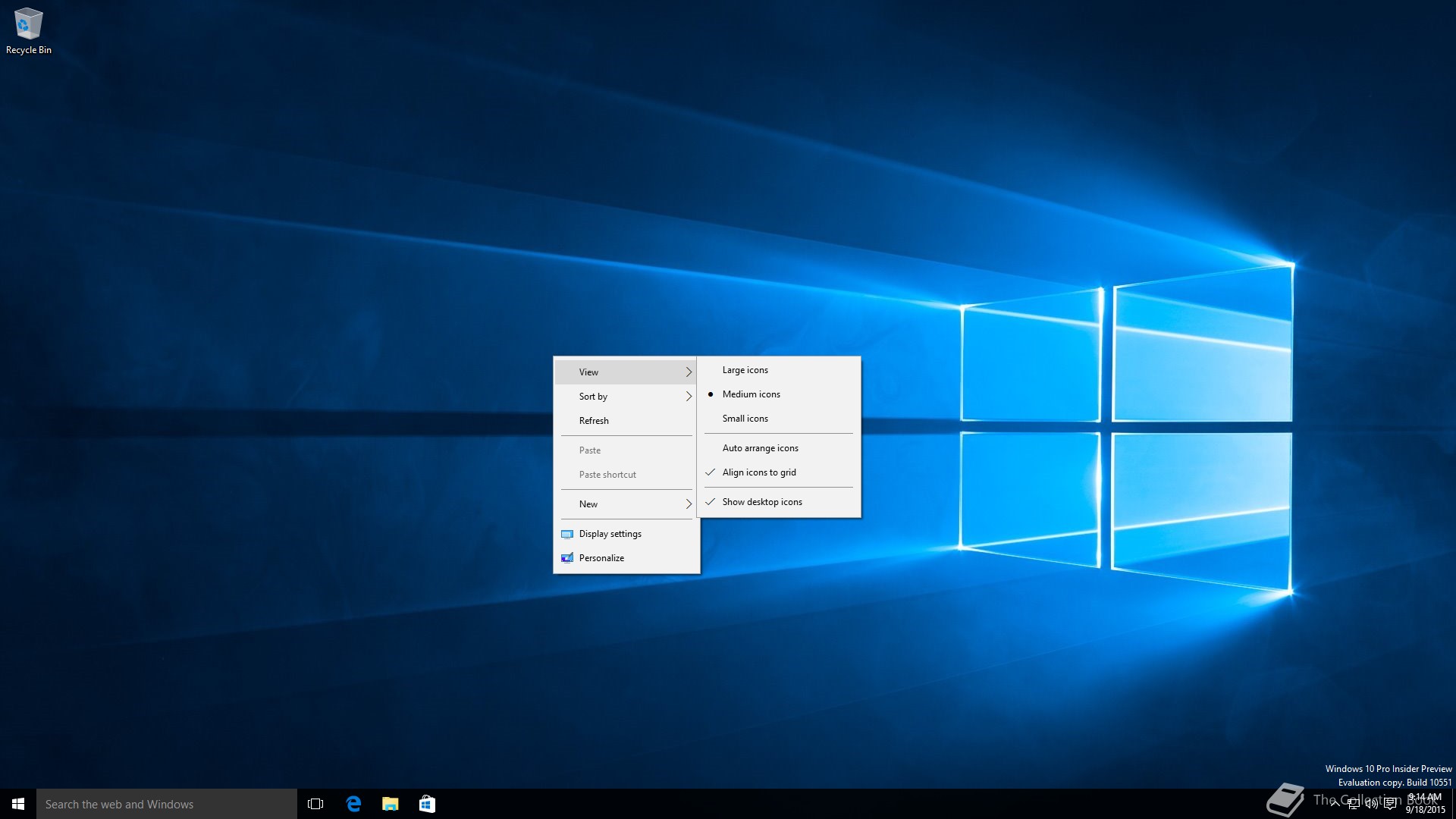Image resolution: width=1456 pixels, height=819 pixels.
Task: Choose Display settings in context menu
Action: [x=626, y=534]
